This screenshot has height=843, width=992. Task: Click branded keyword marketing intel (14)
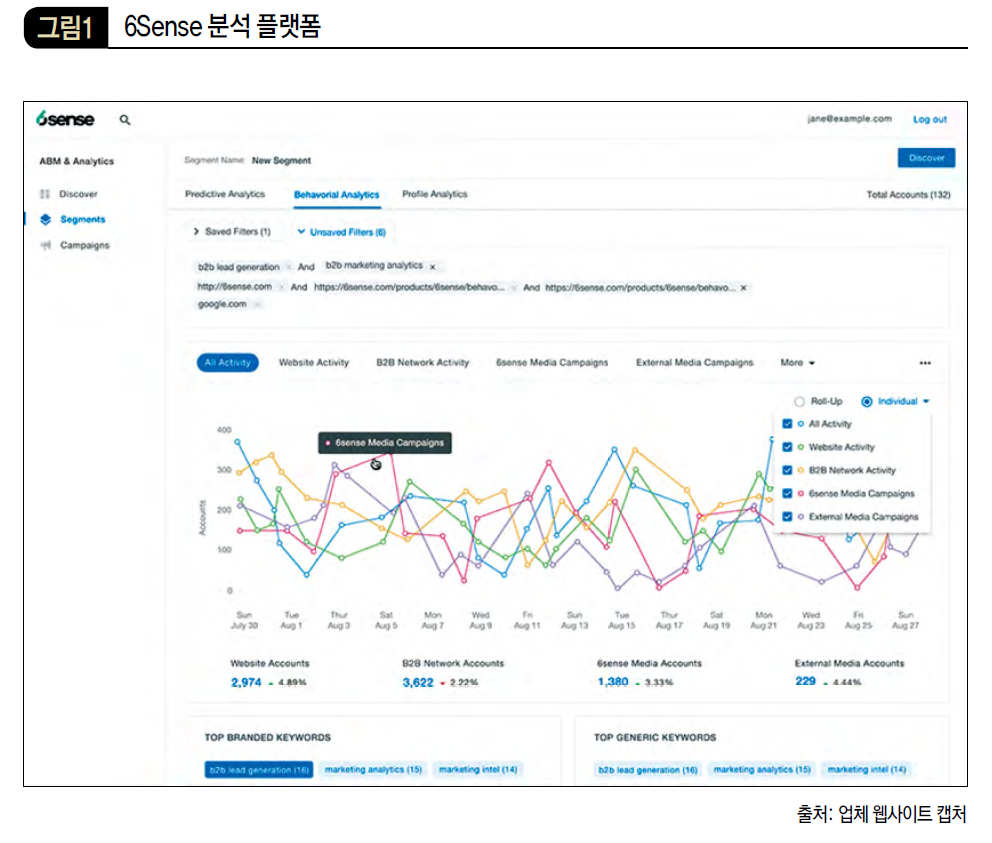[478, 770]
